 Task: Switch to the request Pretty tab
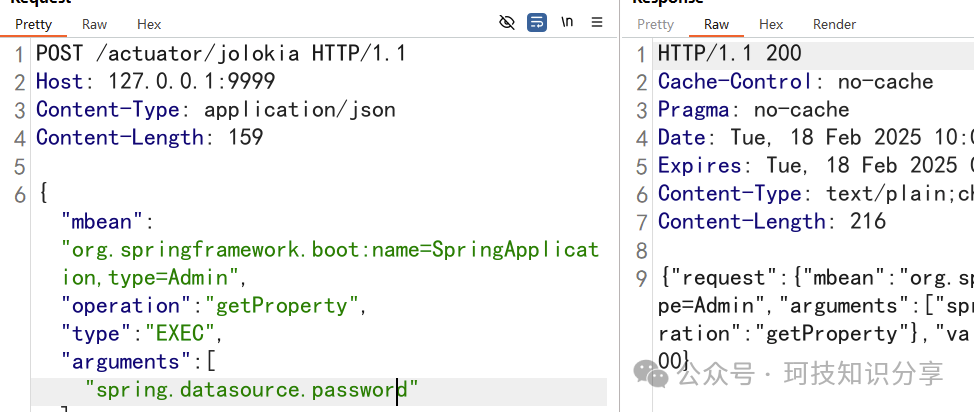pos(33,24)
